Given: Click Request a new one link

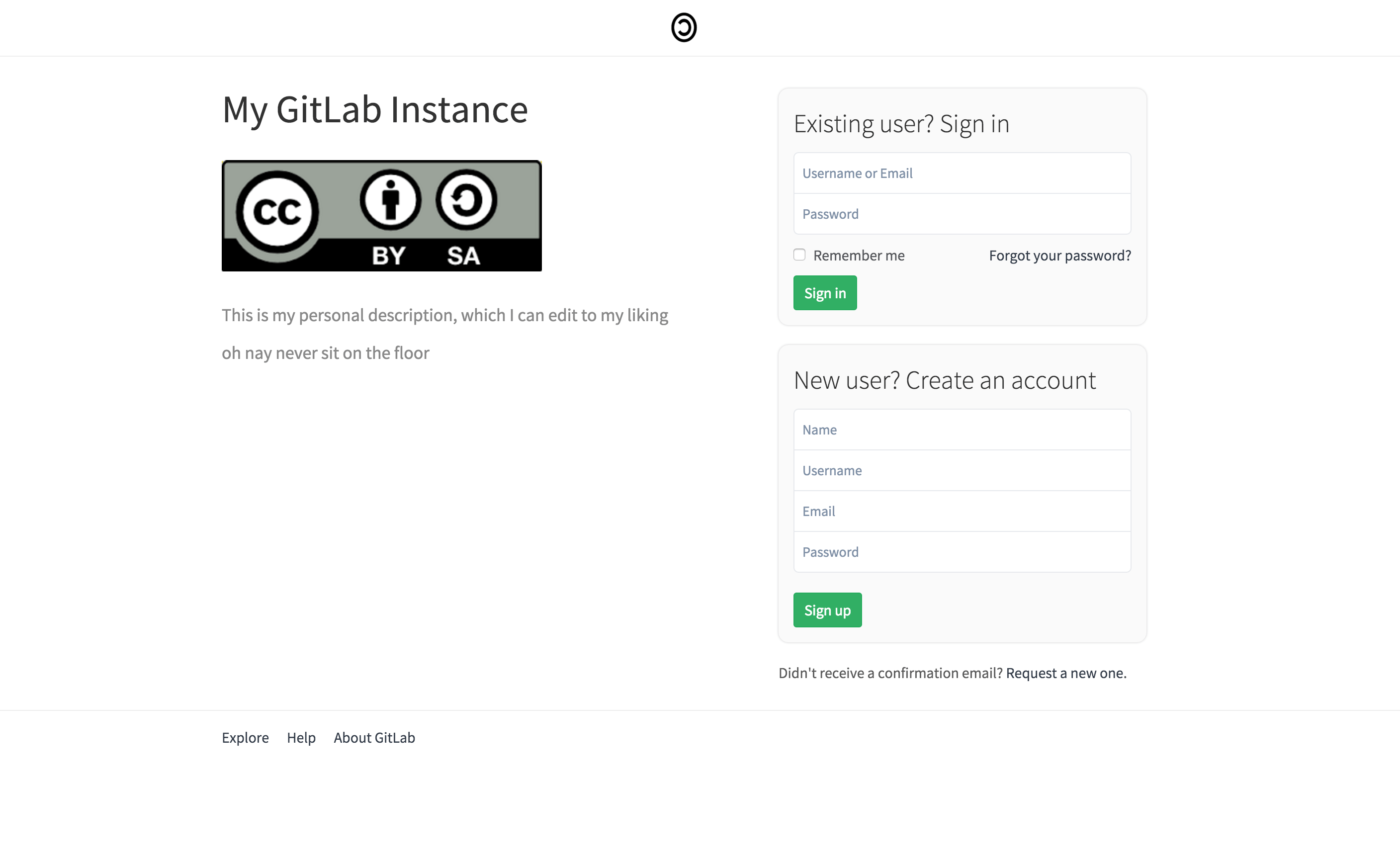Looking at the screenshot, I should point(1064,673).
